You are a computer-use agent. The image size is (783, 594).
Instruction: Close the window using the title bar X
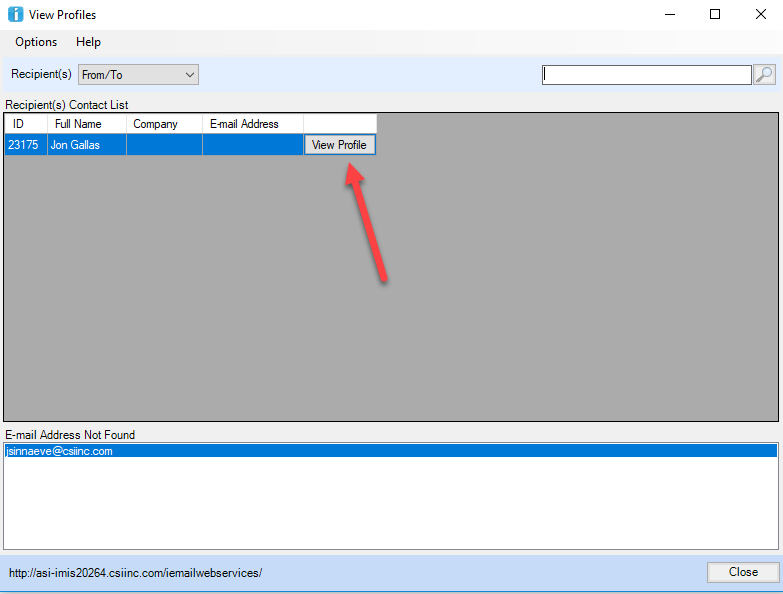(760, 15)
